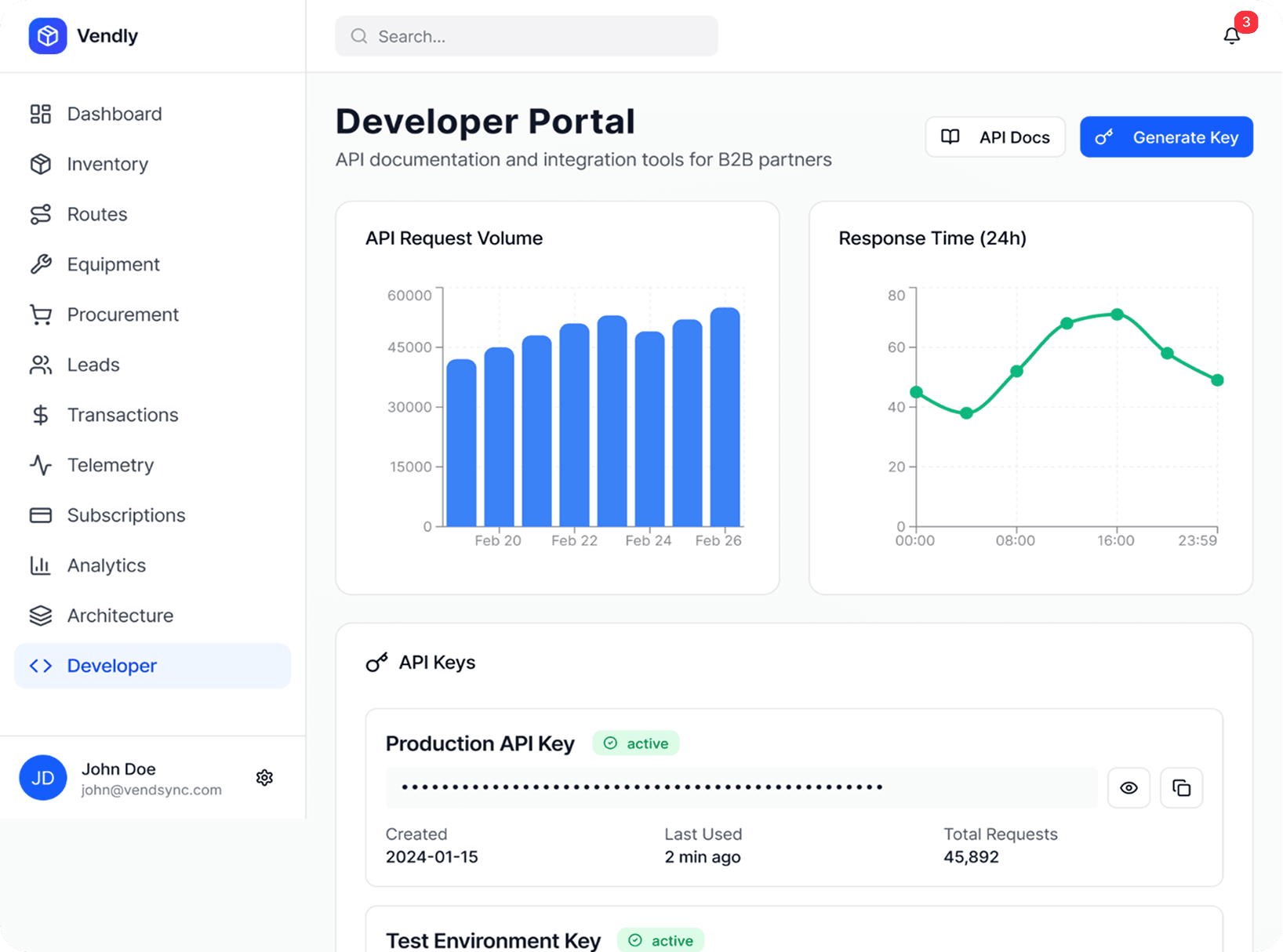Select the Inventory icon
The height and width of the screenshot is (952, 1283).
(x=42, y=164)
